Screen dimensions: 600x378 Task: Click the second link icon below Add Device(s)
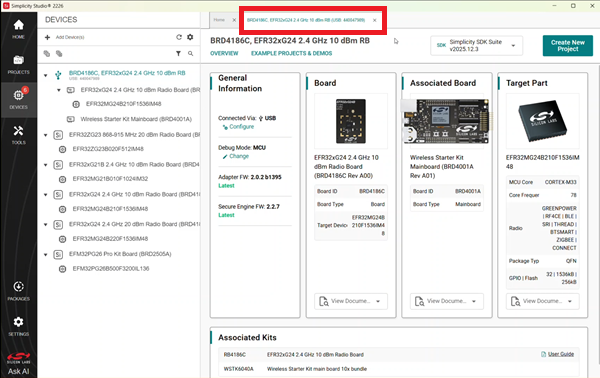point(59,54)
